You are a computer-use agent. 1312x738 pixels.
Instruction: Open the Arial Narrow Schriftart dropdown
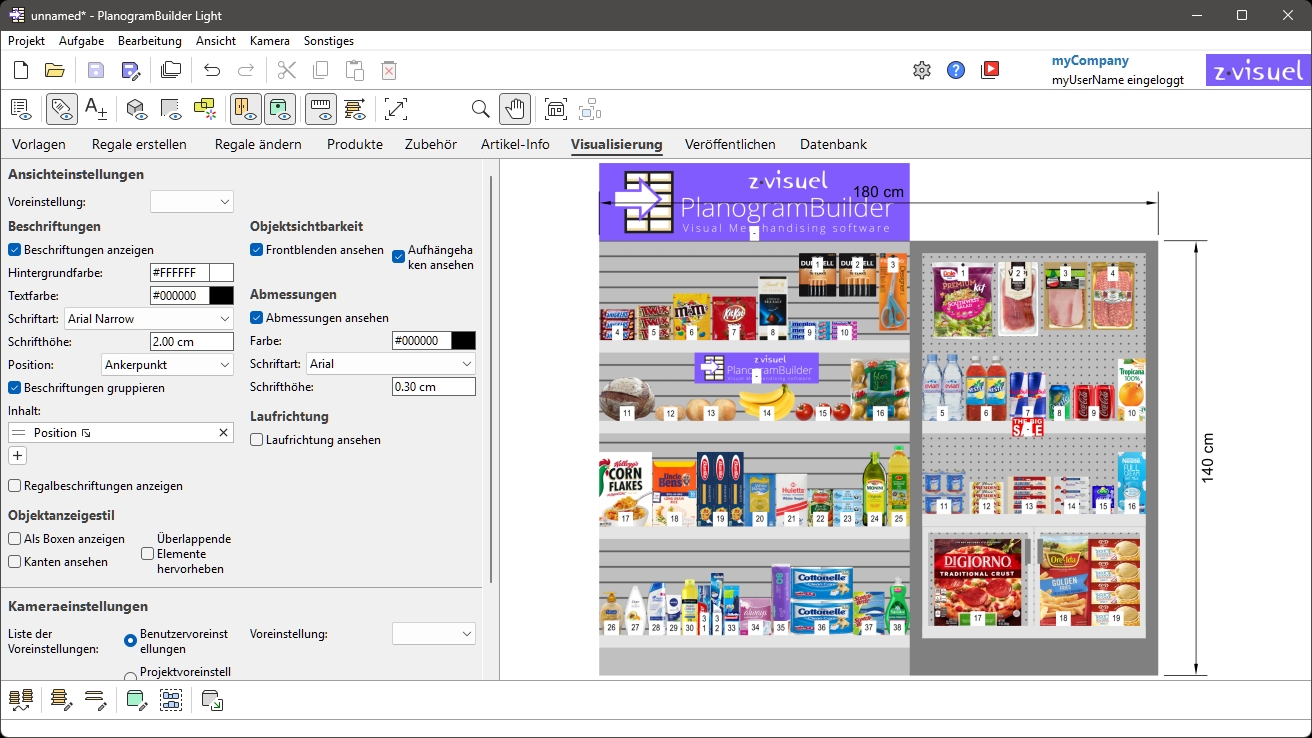(149, 319)
